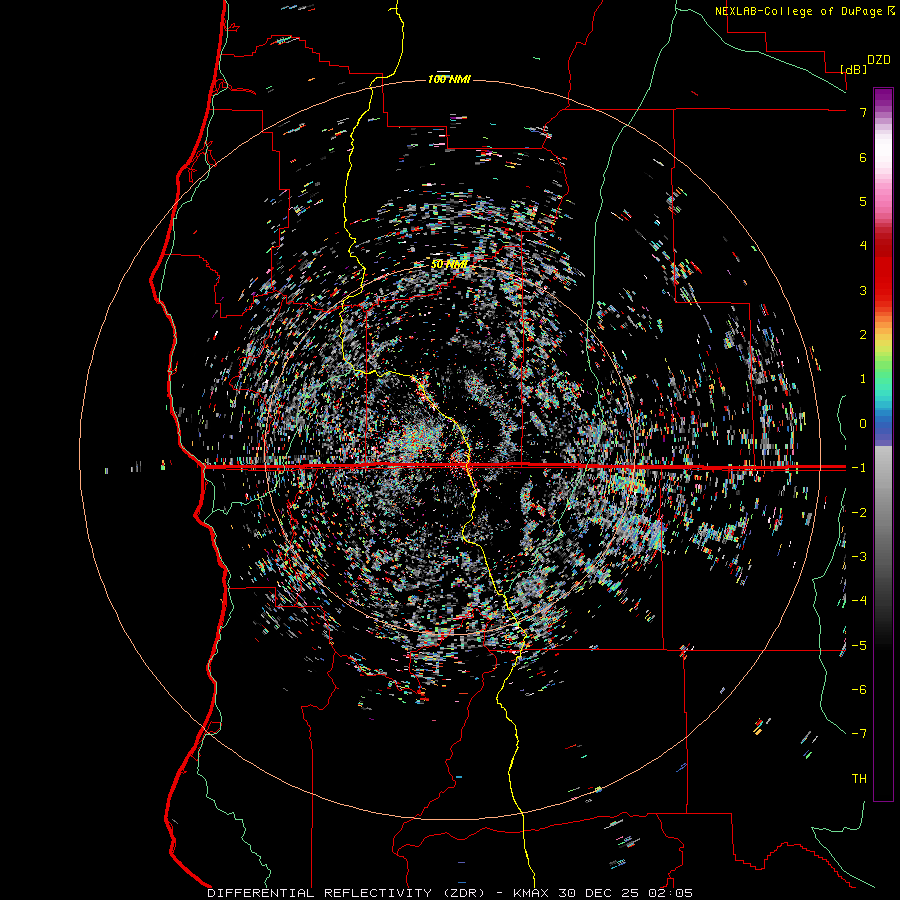Click the -1 dB value on color scale
Image resolution: width=900 pixels, height=900 pixels.
859,468
